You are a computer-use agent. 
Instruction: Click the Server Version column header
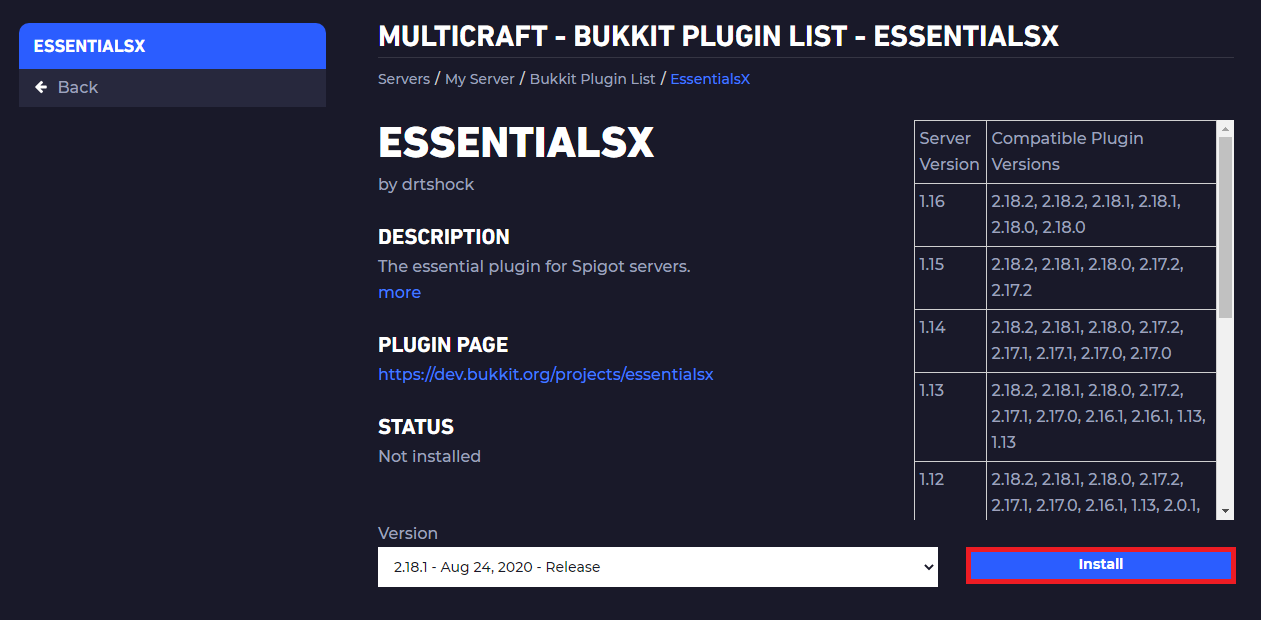pyautogui.click(x=949, y=152)
